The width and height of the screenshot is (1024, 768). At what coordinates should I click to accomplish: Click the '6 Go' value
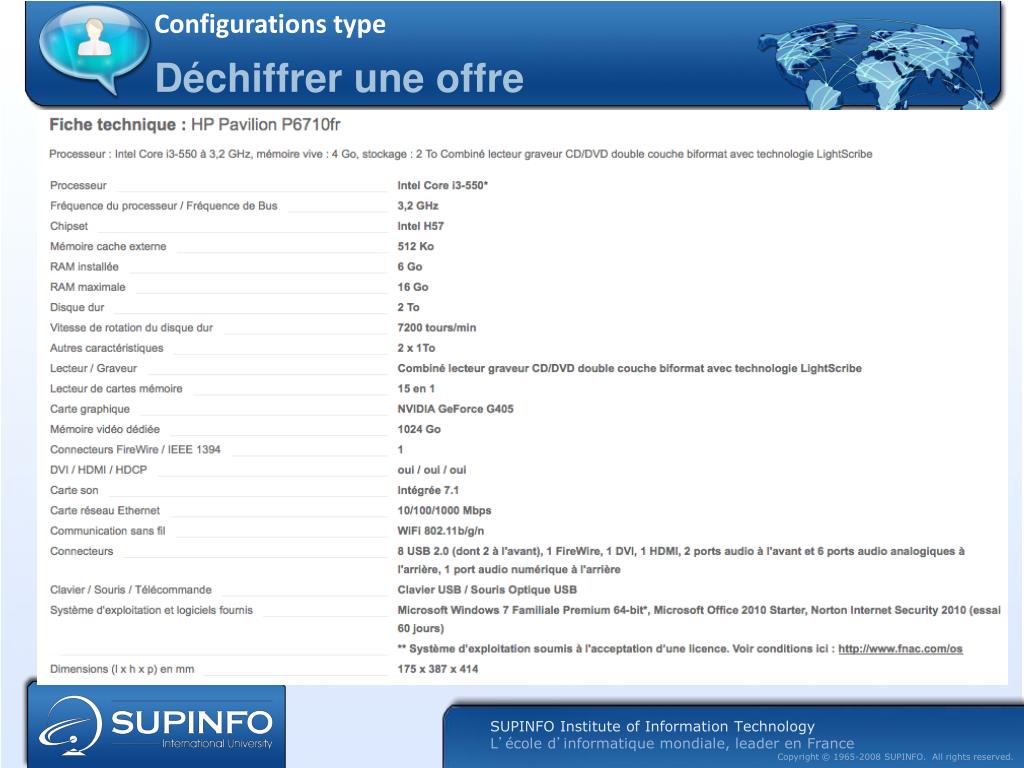click(409, 266)
